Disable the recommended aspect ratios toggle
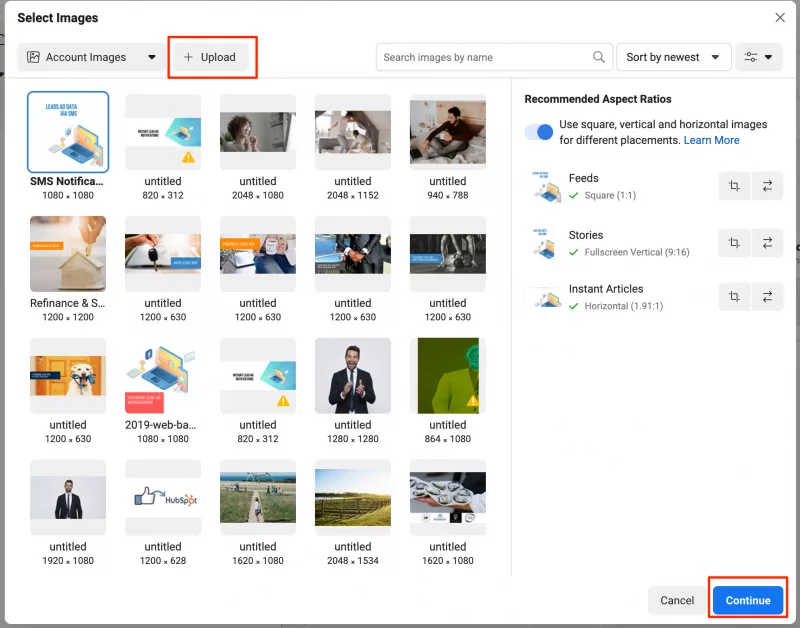This screenshot has height=628, width=800. tap(538, 132)
